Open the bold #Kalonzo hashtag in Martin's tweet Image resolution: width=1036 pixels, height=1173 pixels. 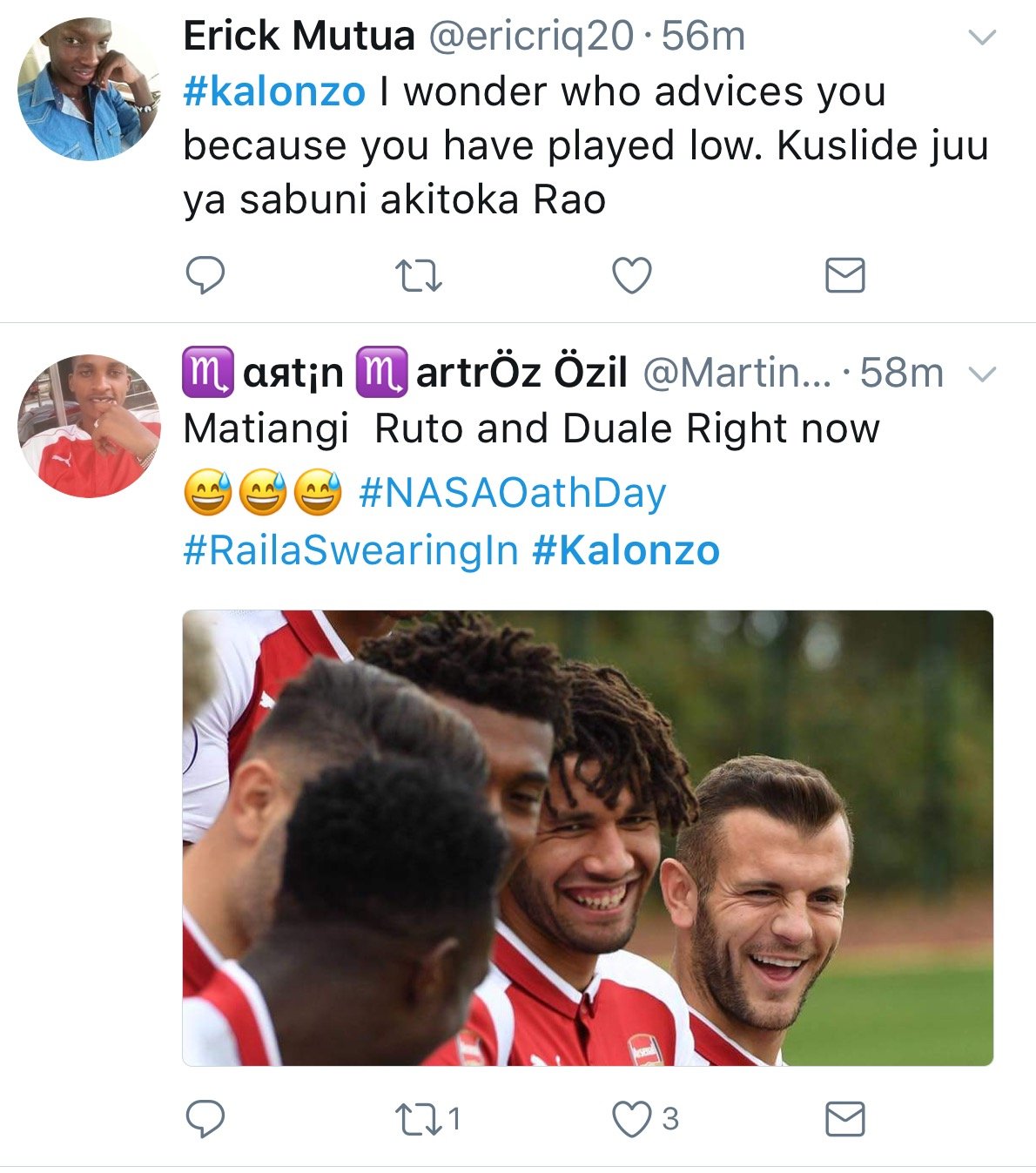pos(626,550)
